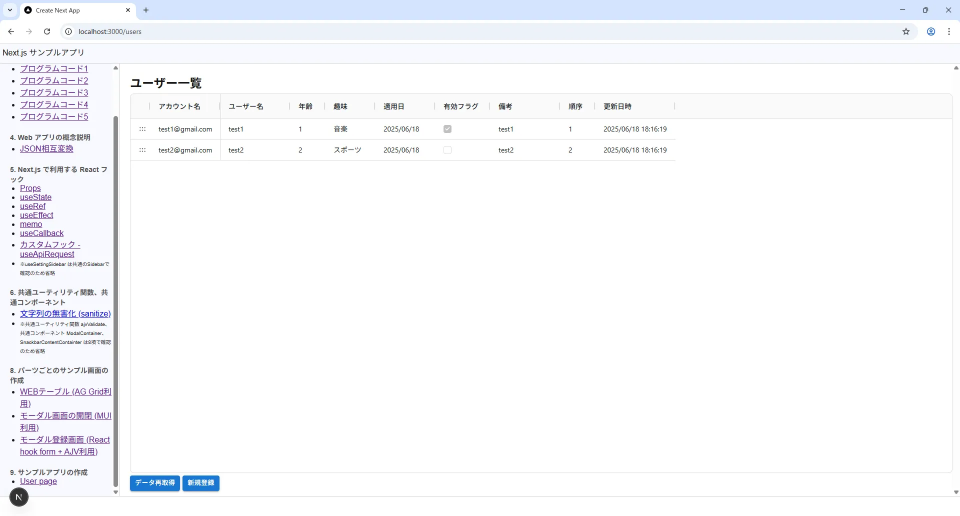Select the test2@gmail.com account cell
The image size is (960, 516).
click(185, 150)
